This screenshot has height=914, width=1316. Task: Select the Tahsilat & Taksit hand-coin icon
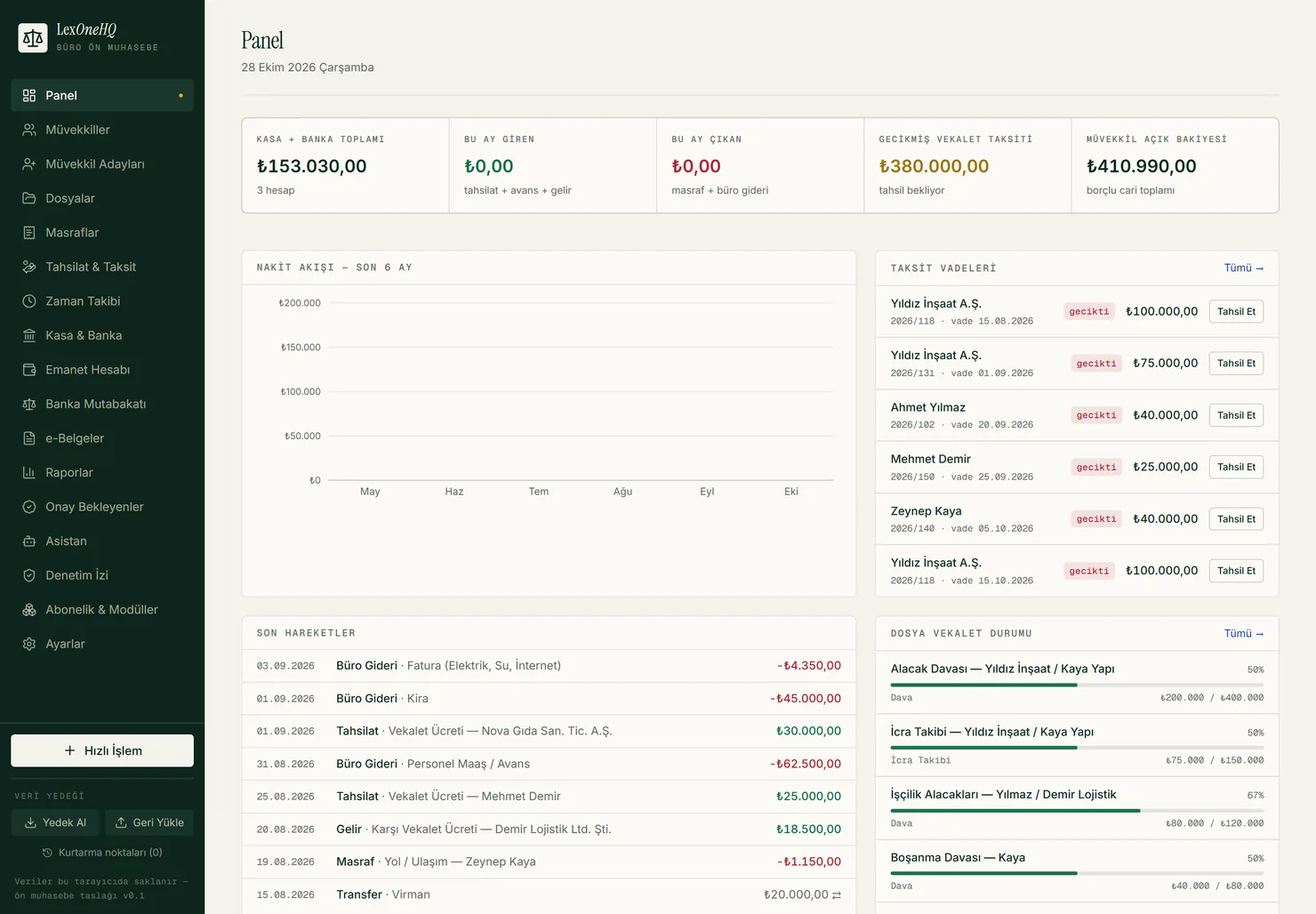click(x=29, y=267)
